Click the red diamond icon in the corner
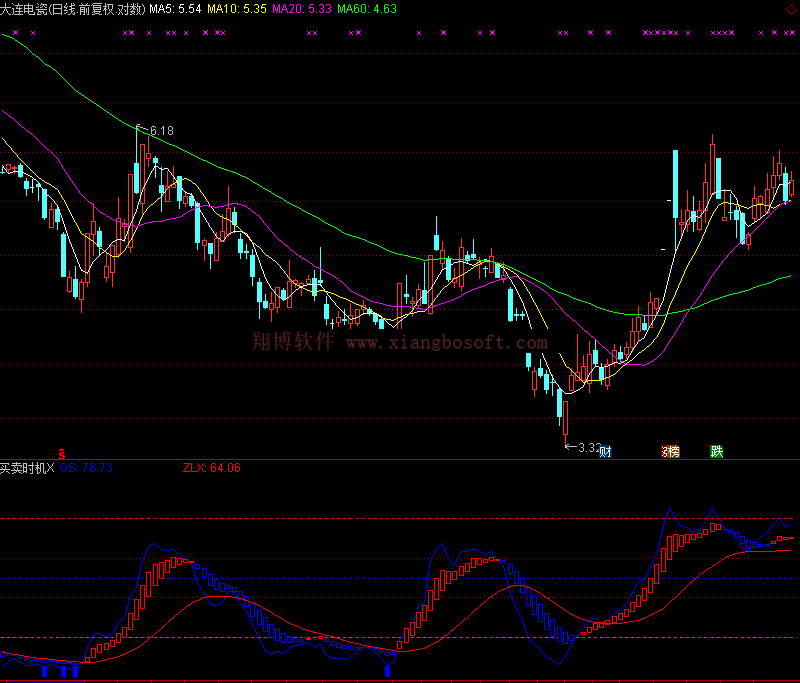 click(x=791, y=10)
